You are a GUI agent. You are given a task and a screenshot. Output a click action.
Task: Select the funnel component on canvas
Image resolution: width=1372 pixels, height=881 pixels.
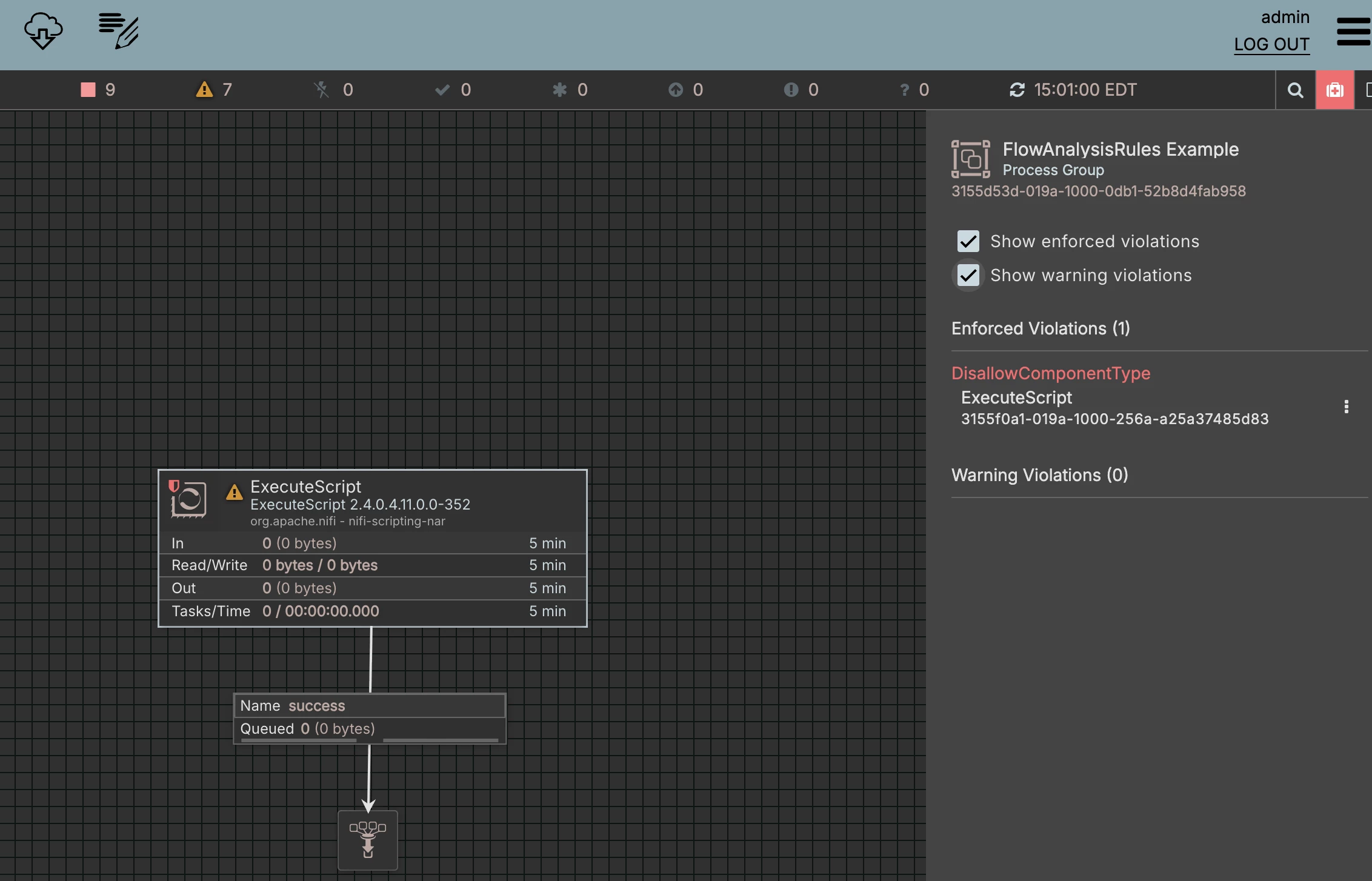click(x=368, y=840)
